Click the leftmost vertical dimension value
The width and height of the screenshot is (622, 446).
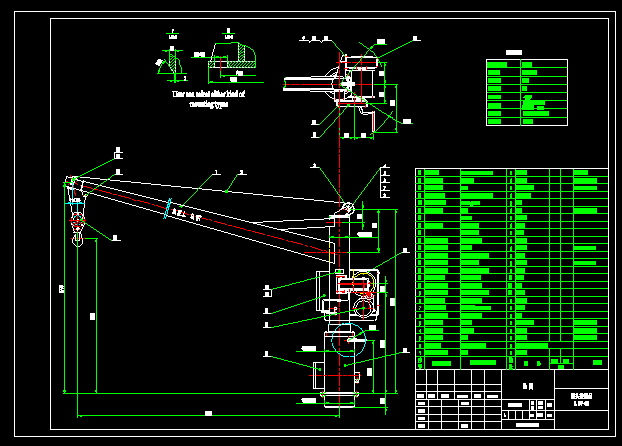62,289
